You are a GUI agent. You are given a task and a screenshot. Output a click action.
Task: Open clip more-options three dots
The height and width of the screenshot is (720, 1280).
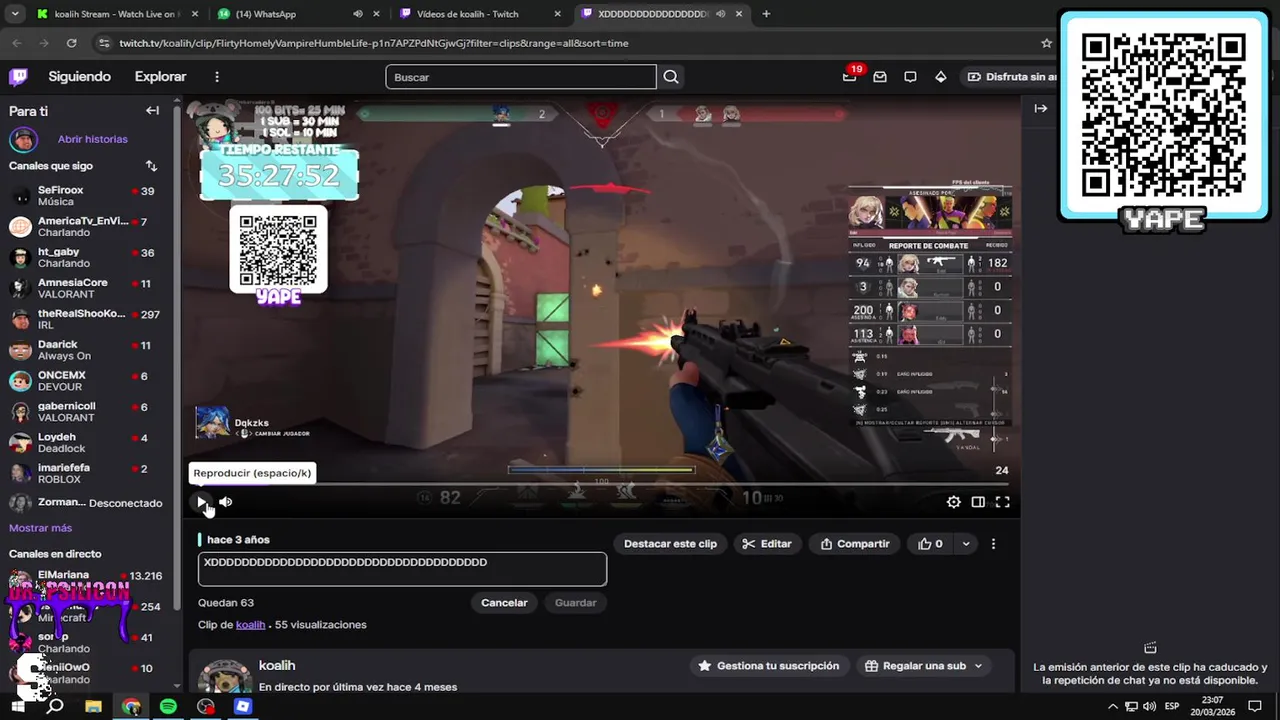pyautogui.click(x=993, y=544)
